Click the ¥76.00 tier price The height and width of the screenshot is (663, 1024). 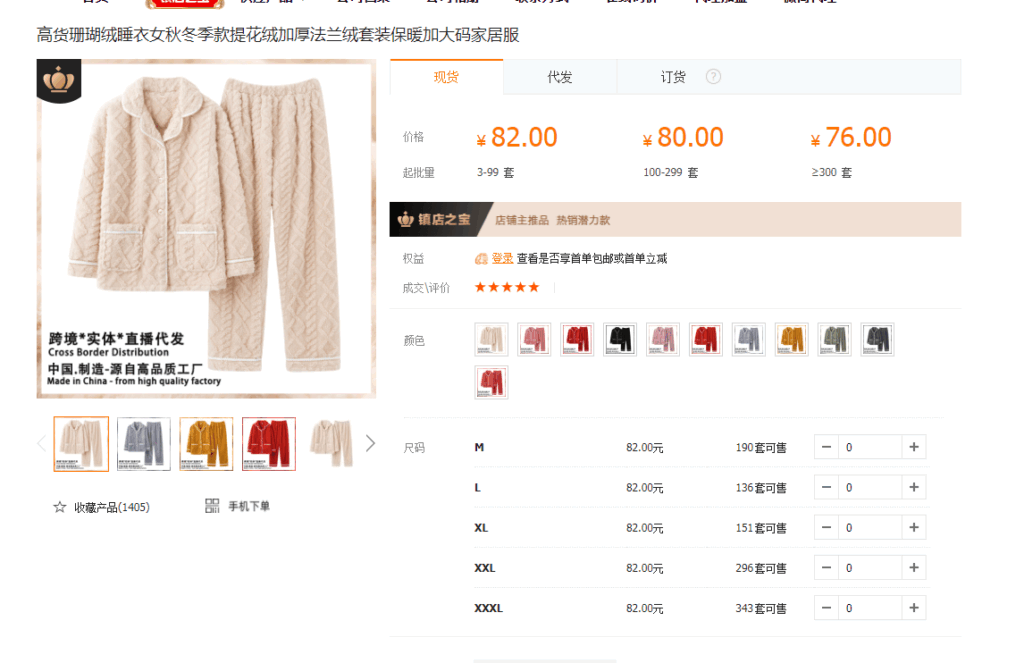tap(851, 138)
